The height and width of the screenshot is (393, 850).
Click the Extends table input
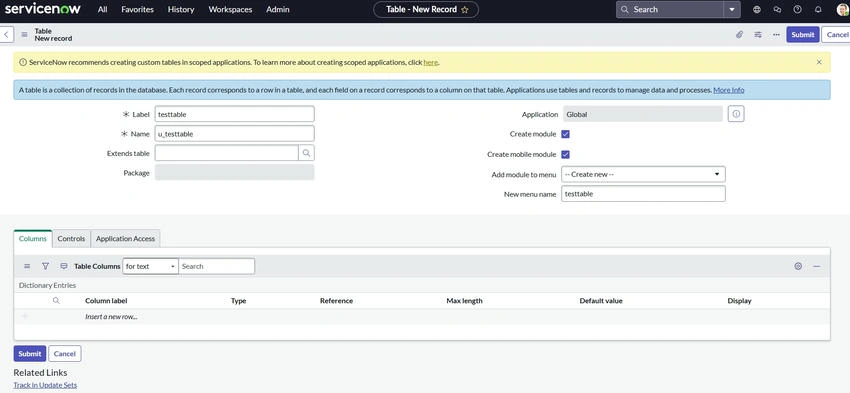pyautogui.click(x=226, y=153)
